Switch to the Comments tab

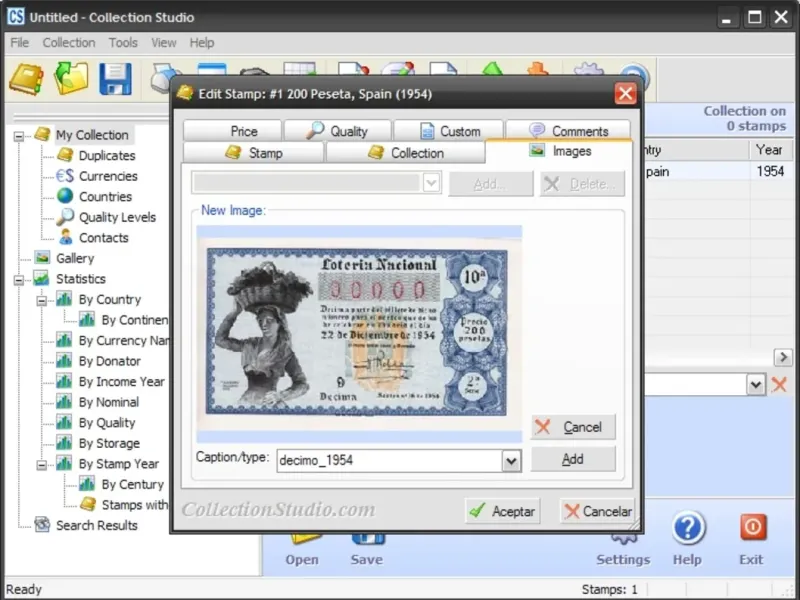[568, 132]
